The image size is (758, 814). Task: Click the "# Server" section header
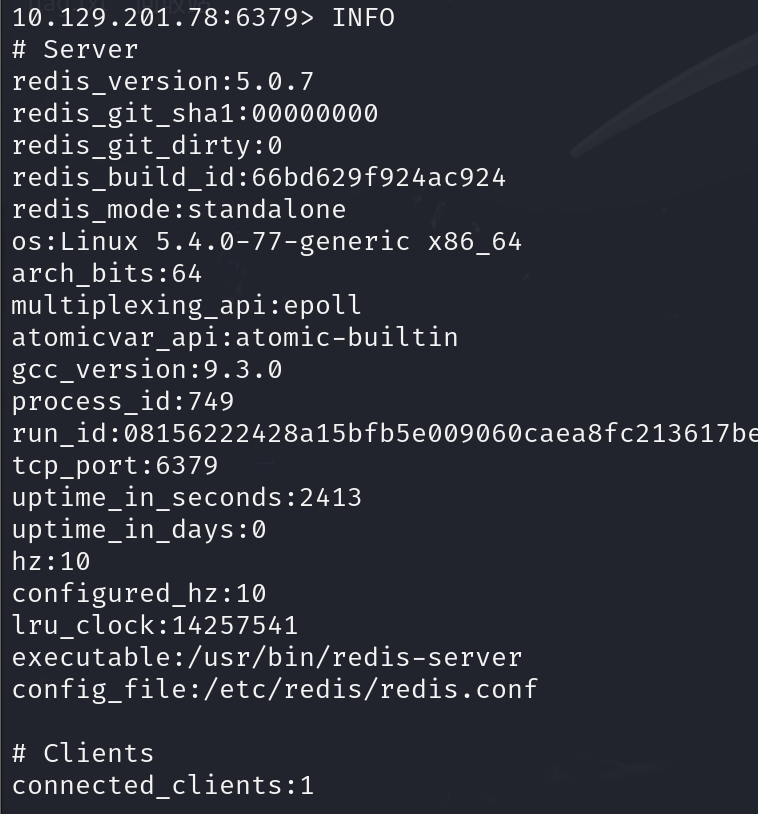pos(75,50)
